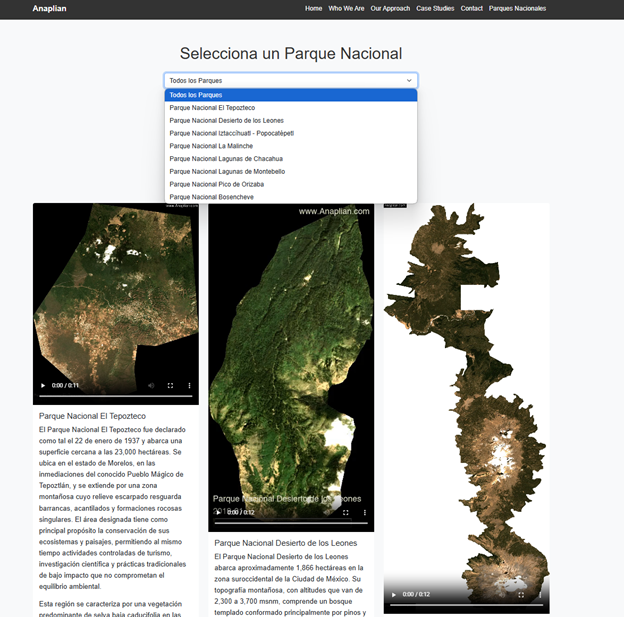Select Parque Nacional El Tepozteco option
This screenshot has height=617, width=624.
[x=291, y=107]
